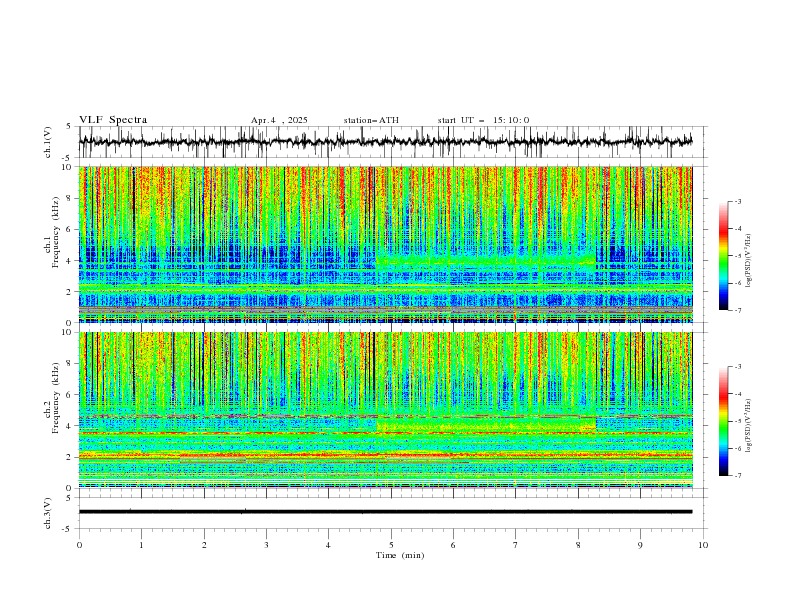Screen dimensions: 792x612
Task: Click time axis tick label "3"
Action: tap(266, 545)
